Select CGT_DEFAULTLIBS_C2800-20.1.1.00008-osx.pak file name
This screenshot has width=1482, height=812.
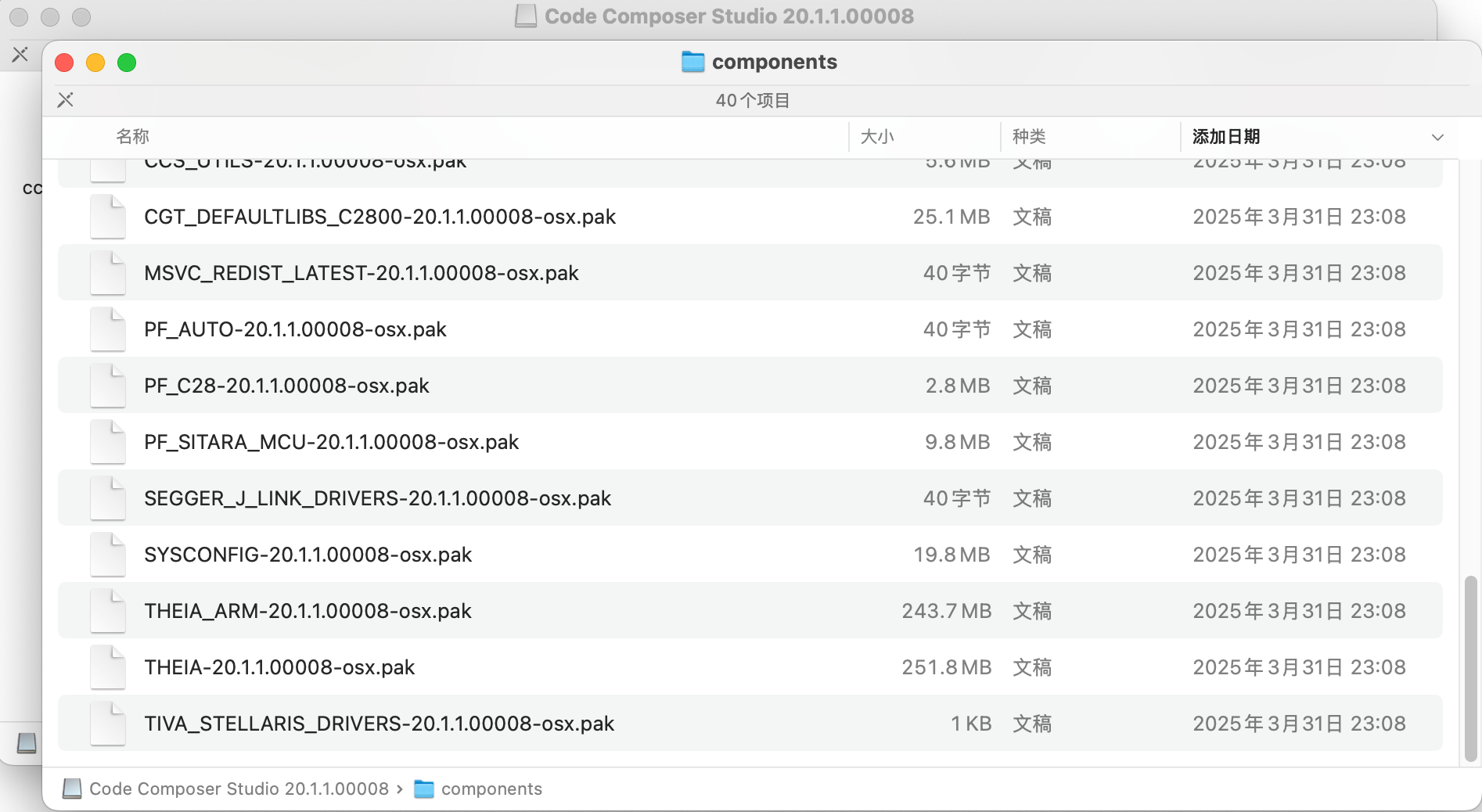click(379, 217)
